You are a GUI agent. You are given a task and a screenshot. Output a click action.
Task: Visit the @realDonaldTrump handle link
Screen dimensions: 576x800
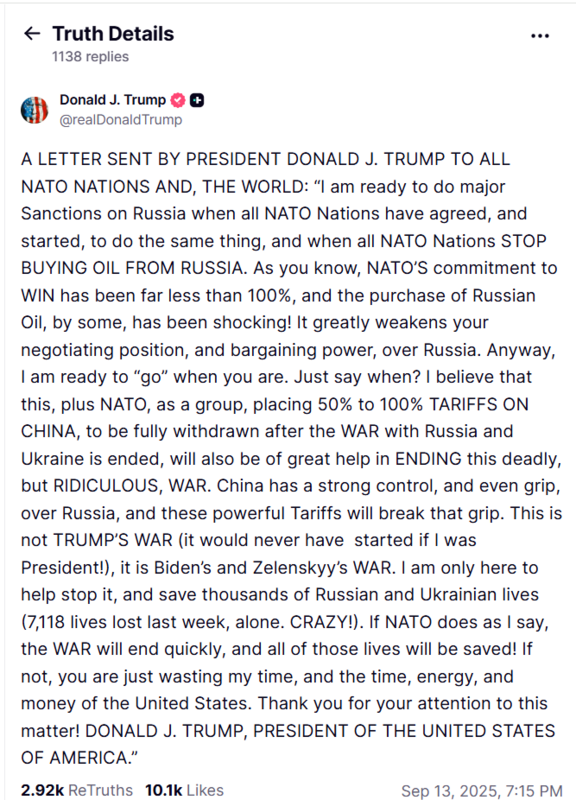click(x=121, y=120)
